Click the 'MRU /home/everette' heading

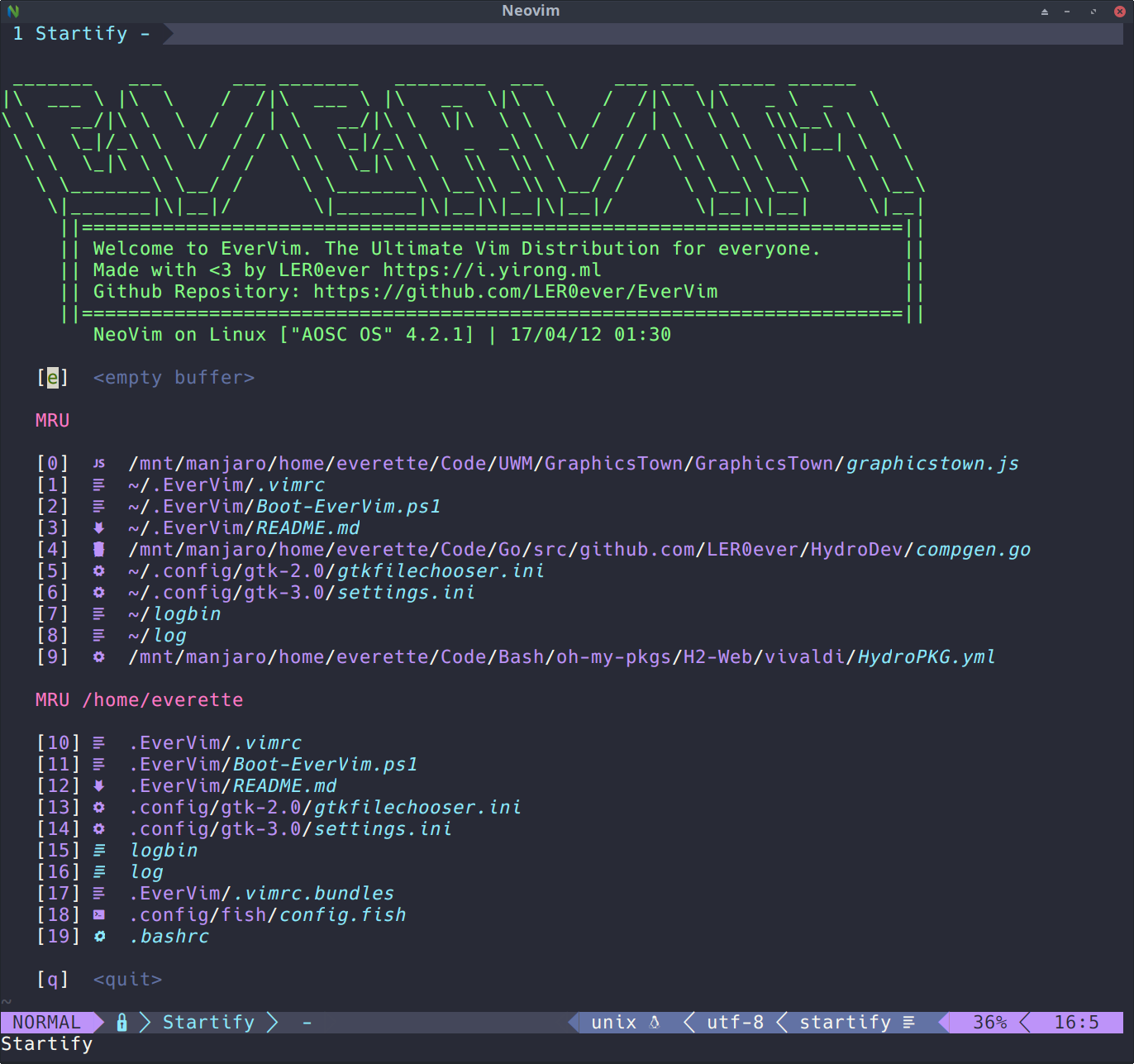tap(140, 700)
